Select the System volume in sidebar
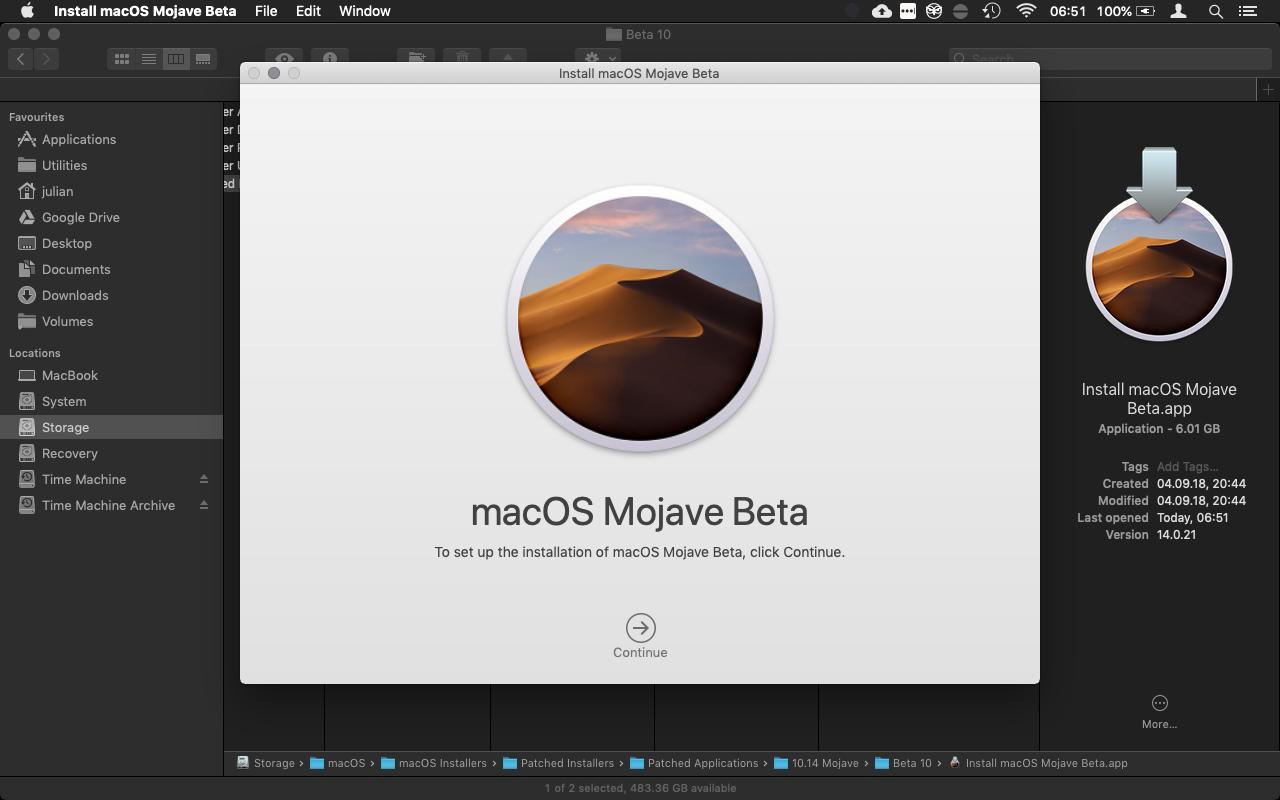The height and width of the screenshot is (800, 1280). pyautogui.click(x=111, y=401)
